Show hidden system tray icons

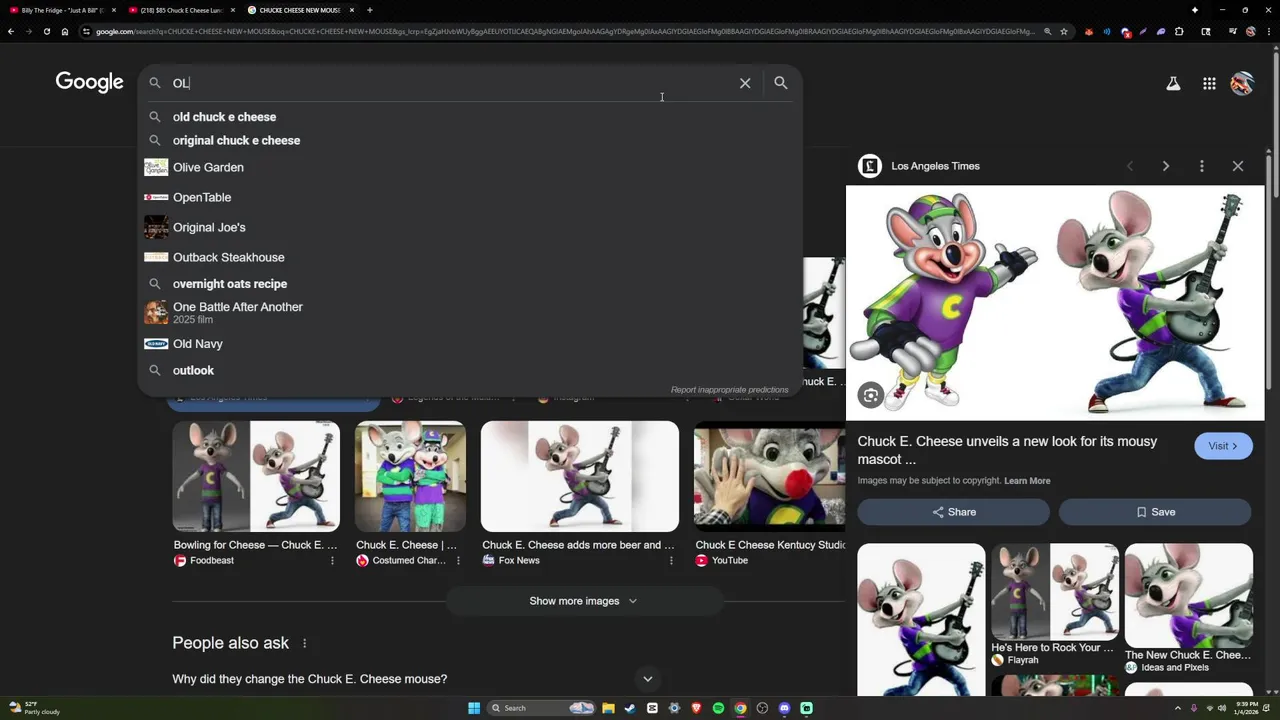1178,708
